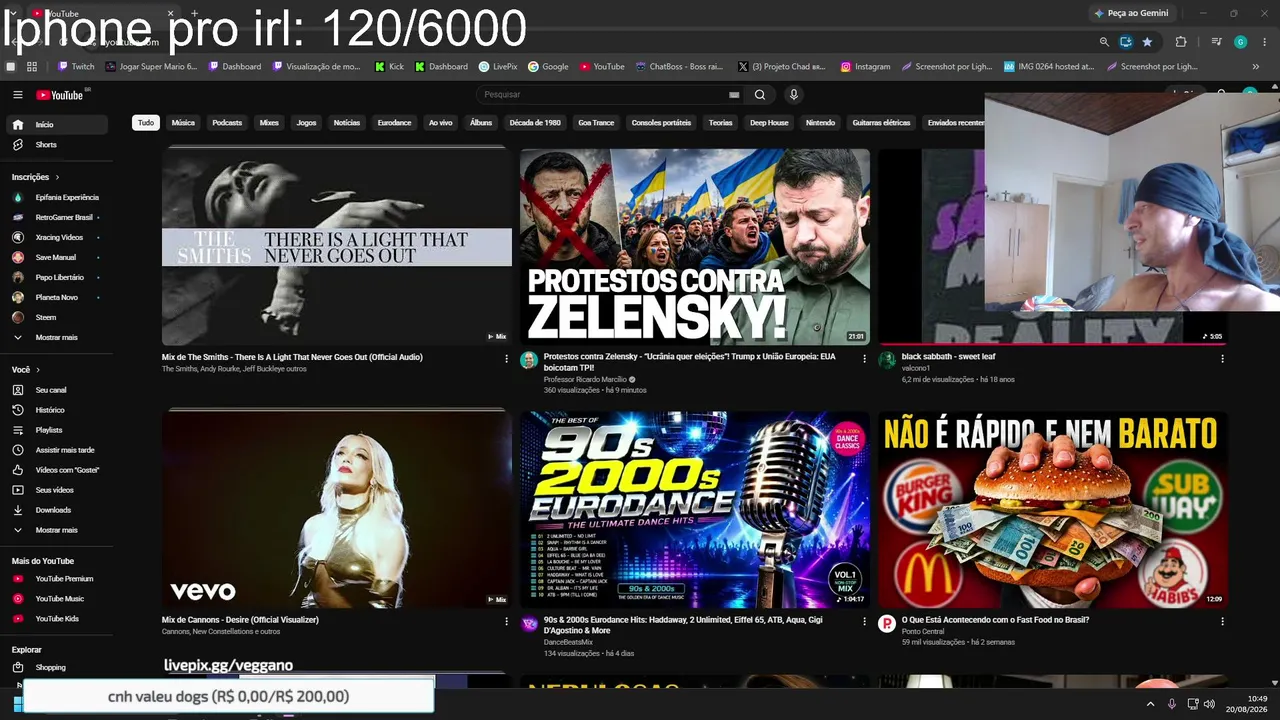Play The Smiths mix thumbnail
1280x720 pixels.
(x=337, y=246)
